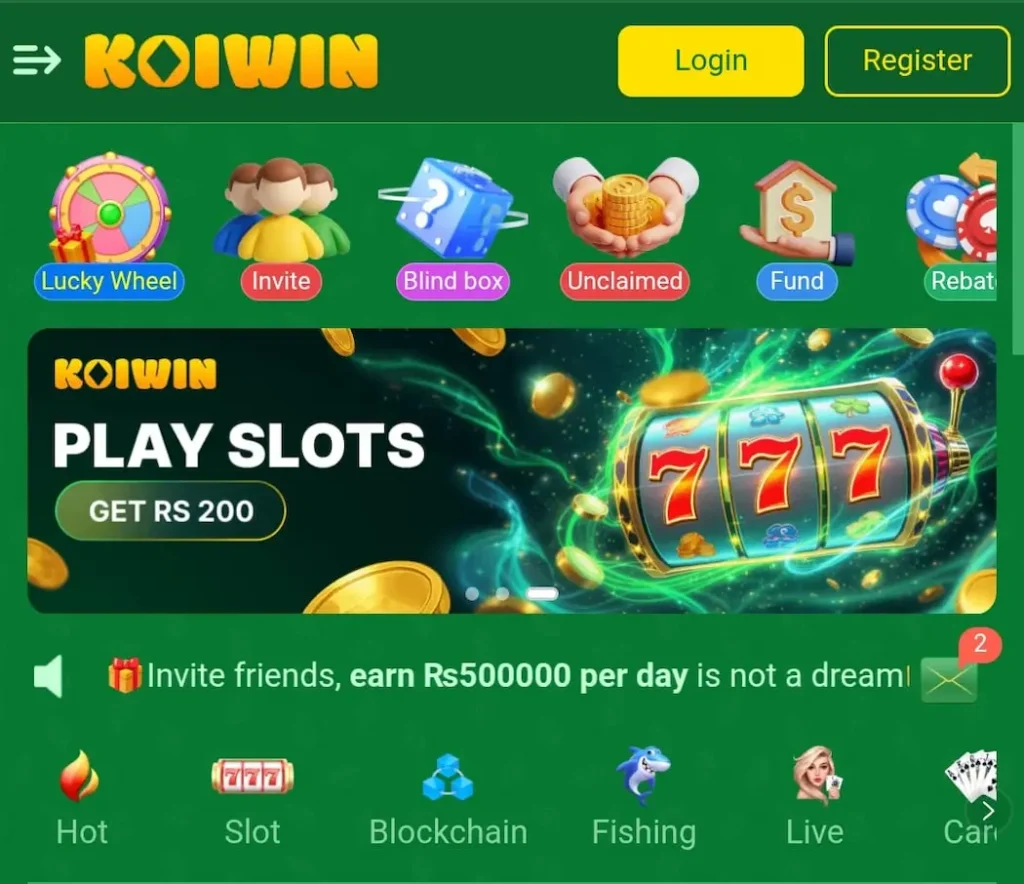Open the hamburger side menu
This screenshot has width=1024, height=884.
(37, 60)
